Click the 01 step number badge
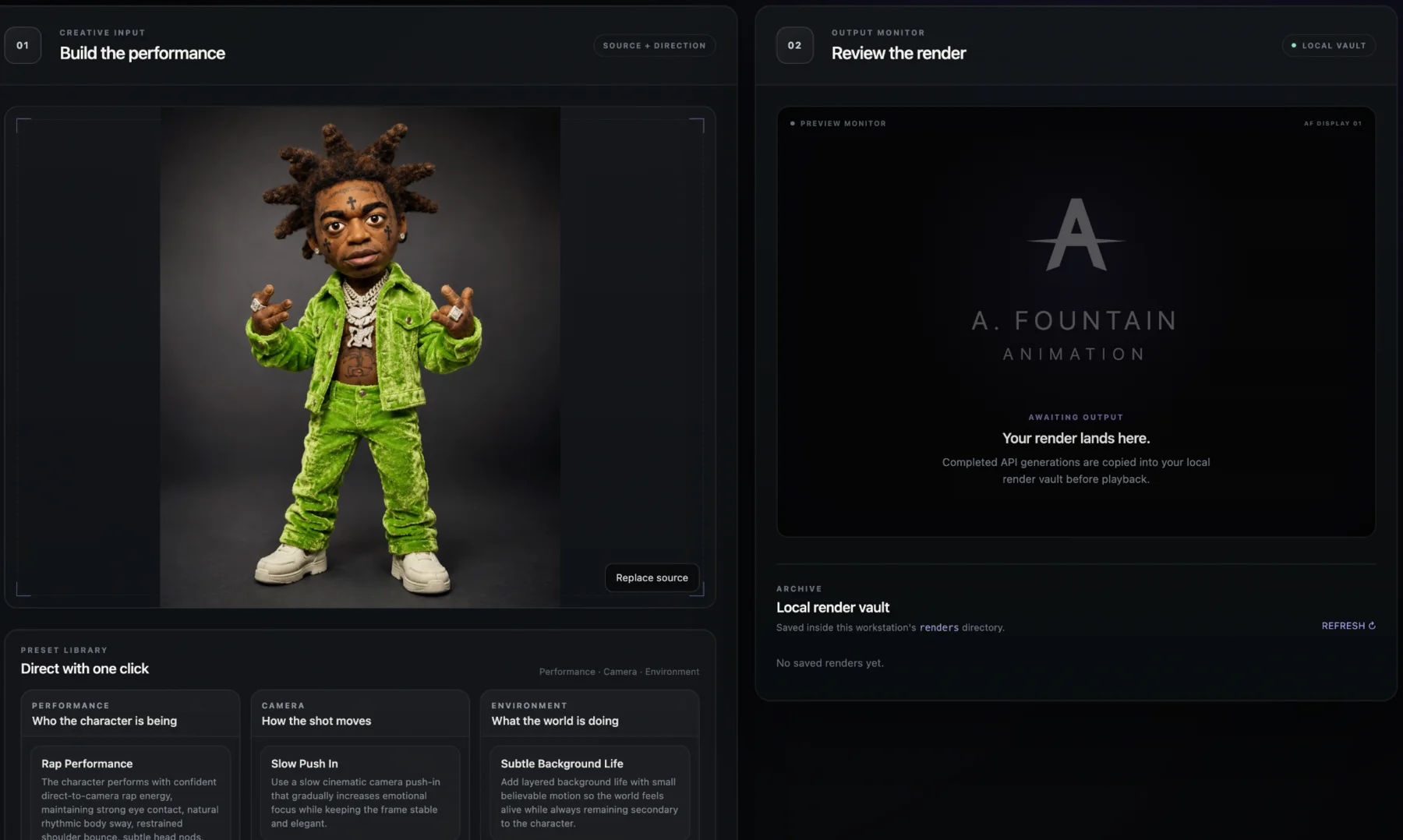 tap(23, 45)
